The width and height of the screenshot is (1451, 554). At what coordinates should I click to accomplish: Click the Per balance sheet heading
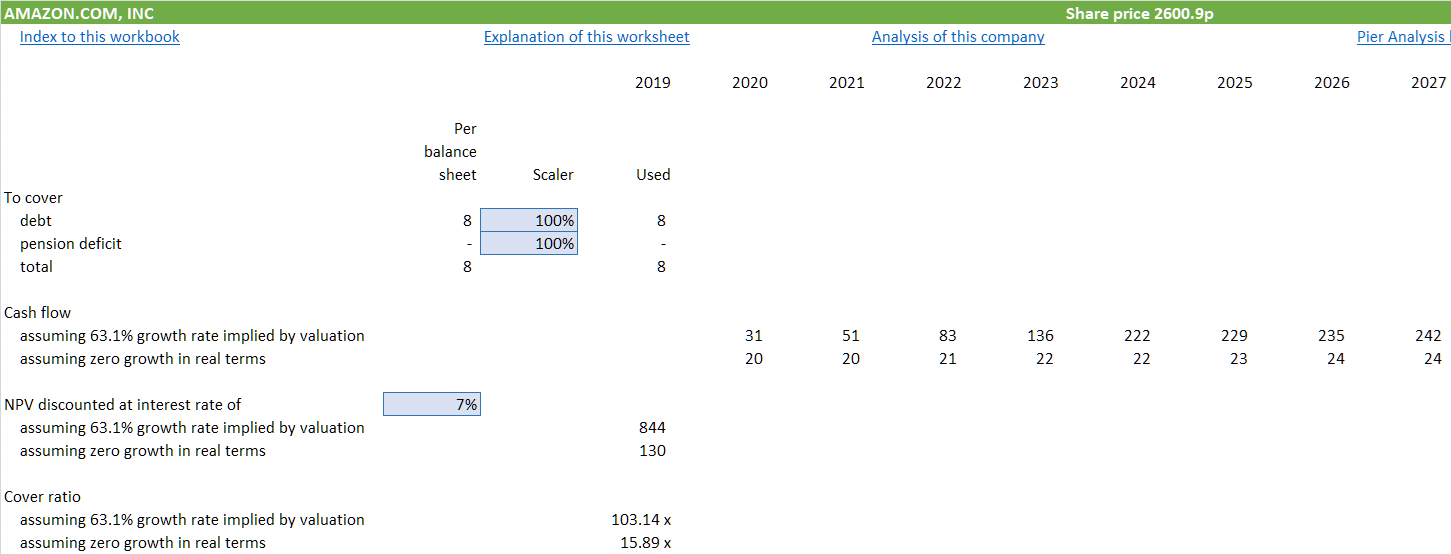(450, 151)
